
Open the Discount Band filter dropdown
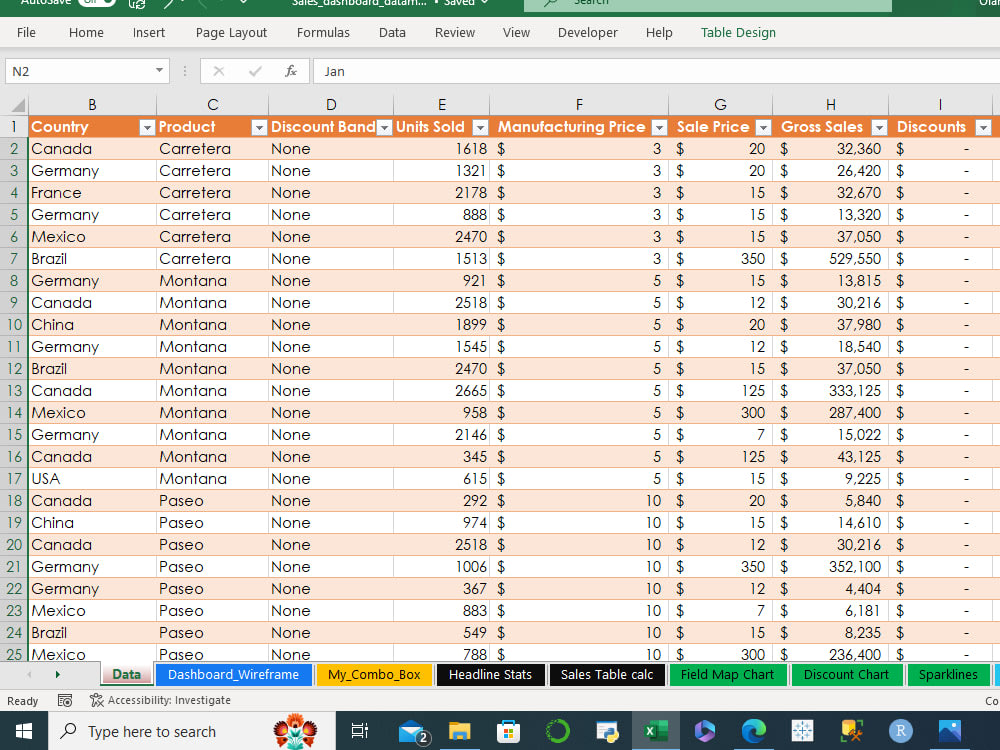(384, 128)
